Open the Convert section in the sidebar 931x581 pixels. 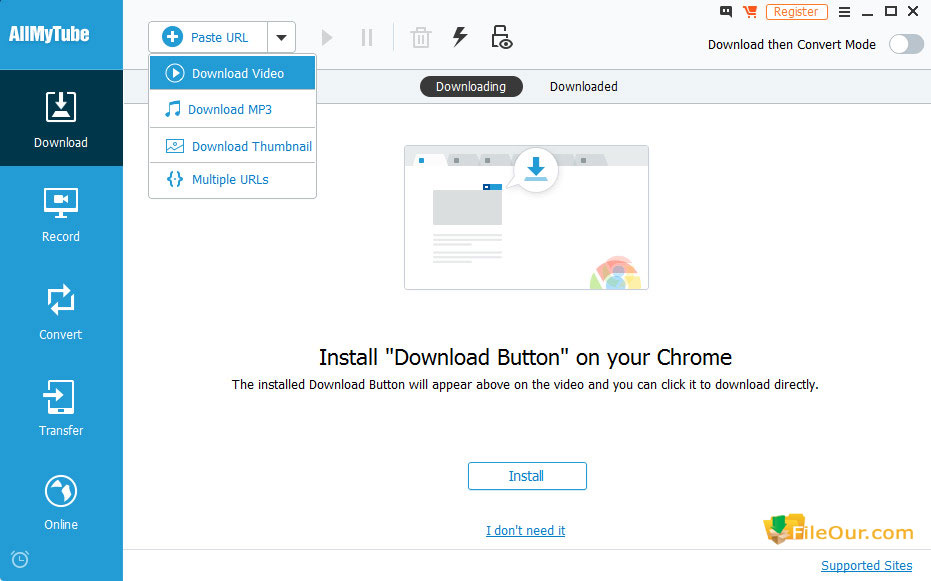click(61, 313)
